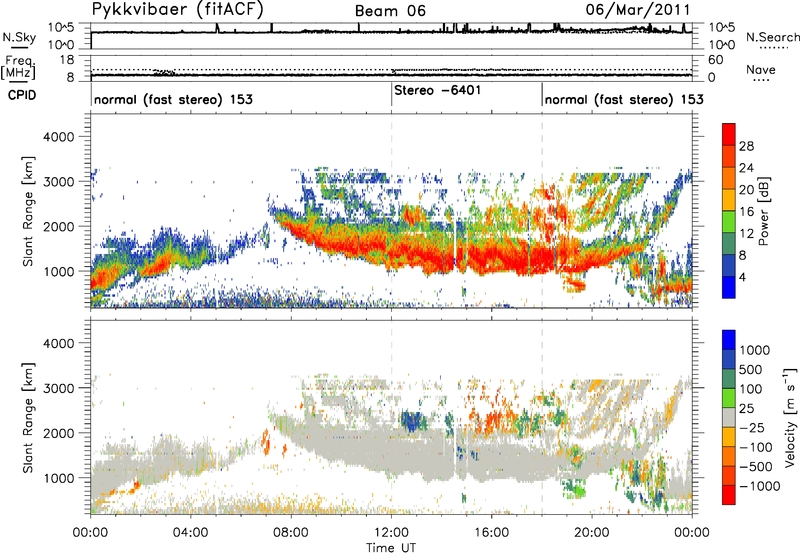
Task: Click the 2000 range tick in velocity panel
Action: click(58, 433)
